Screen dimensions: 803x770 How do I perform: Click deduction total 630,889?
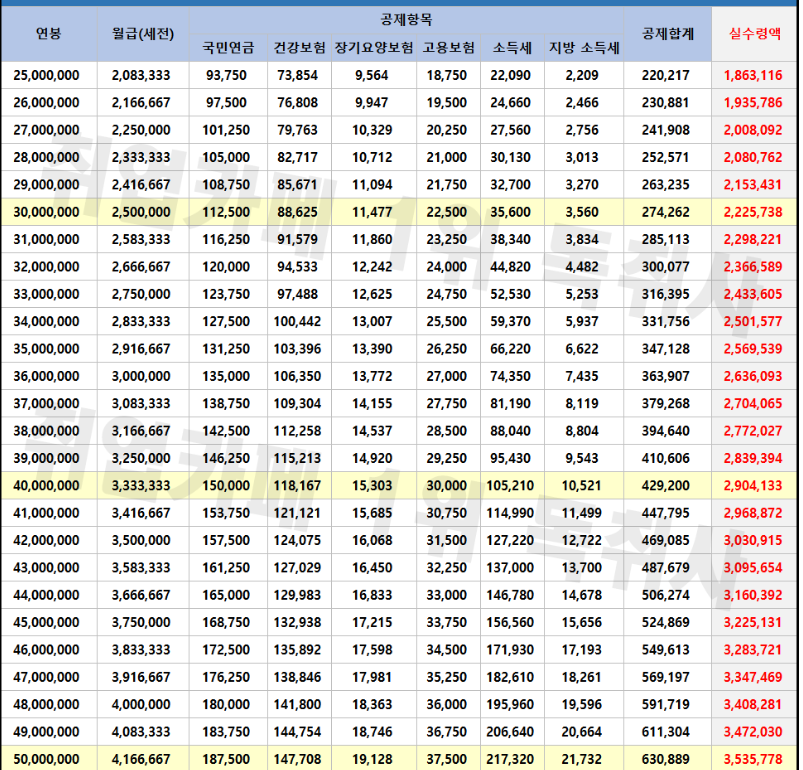tap(666, 760)
